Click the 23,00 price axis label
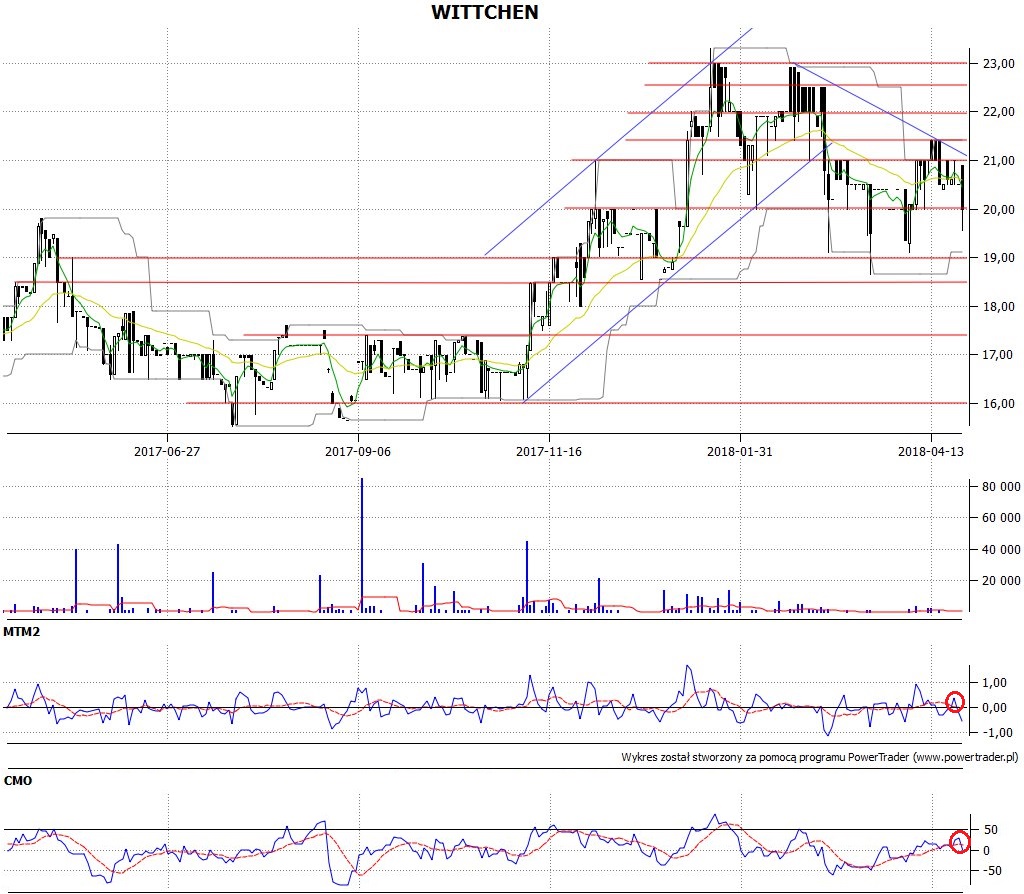Viewport: 1024px width, 894px height. pyautogui.click(x=999, y=63)
